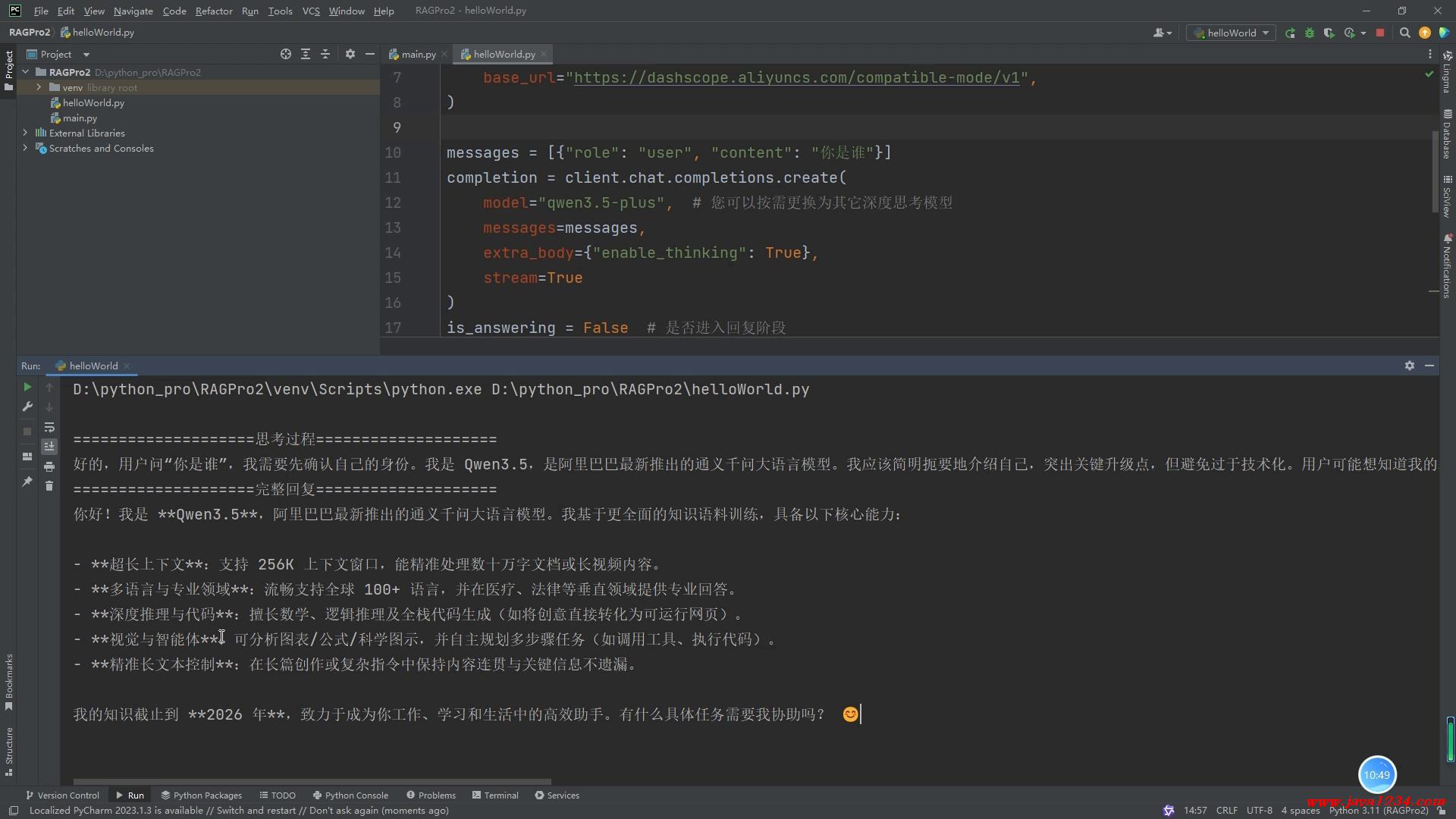Clear Run console with trash icon
This screenshot has width=1456, height=819.
(x=49, y=486)
